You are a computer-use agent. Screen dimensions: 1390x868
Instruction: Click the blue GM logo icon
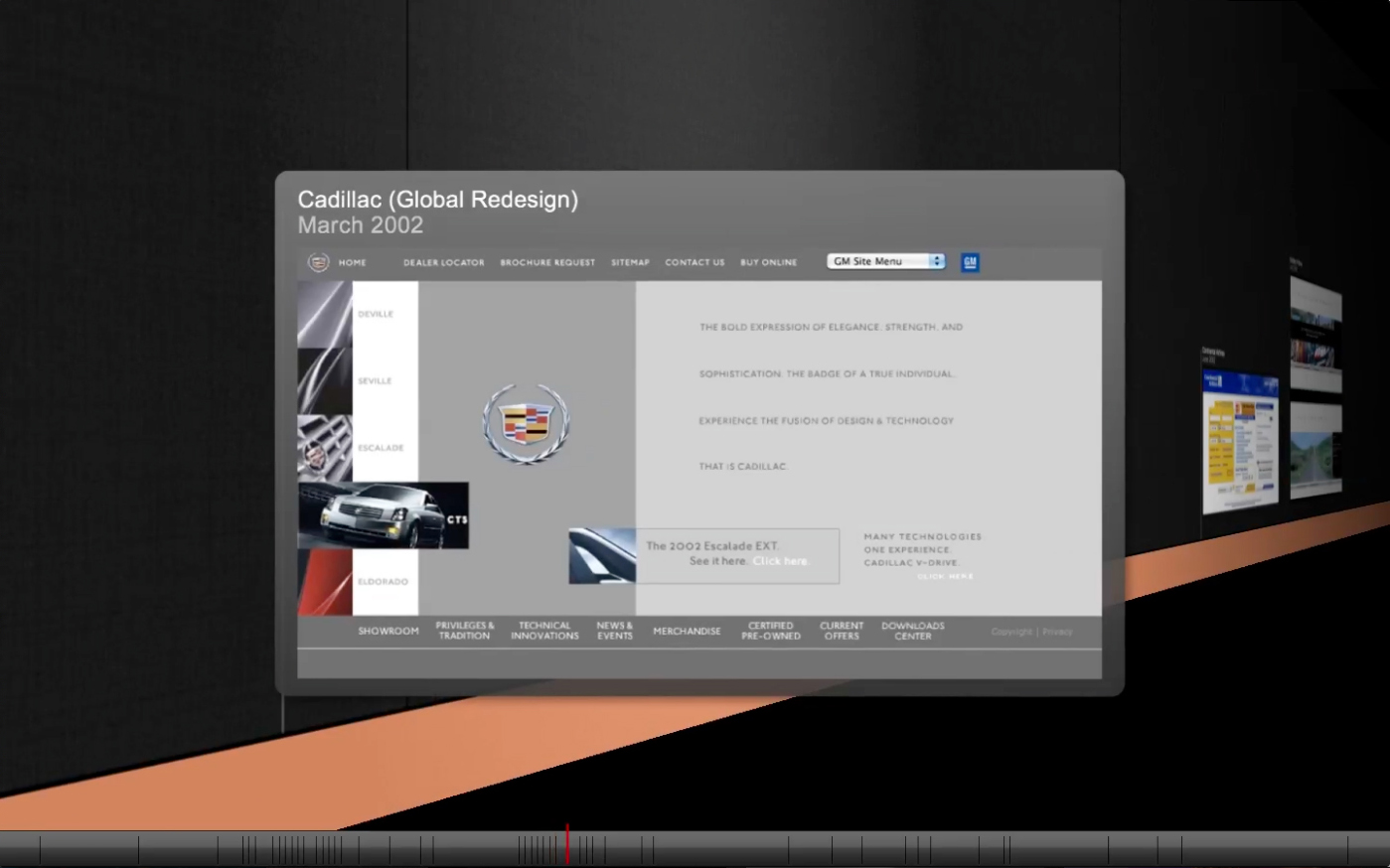click(970, 262)
